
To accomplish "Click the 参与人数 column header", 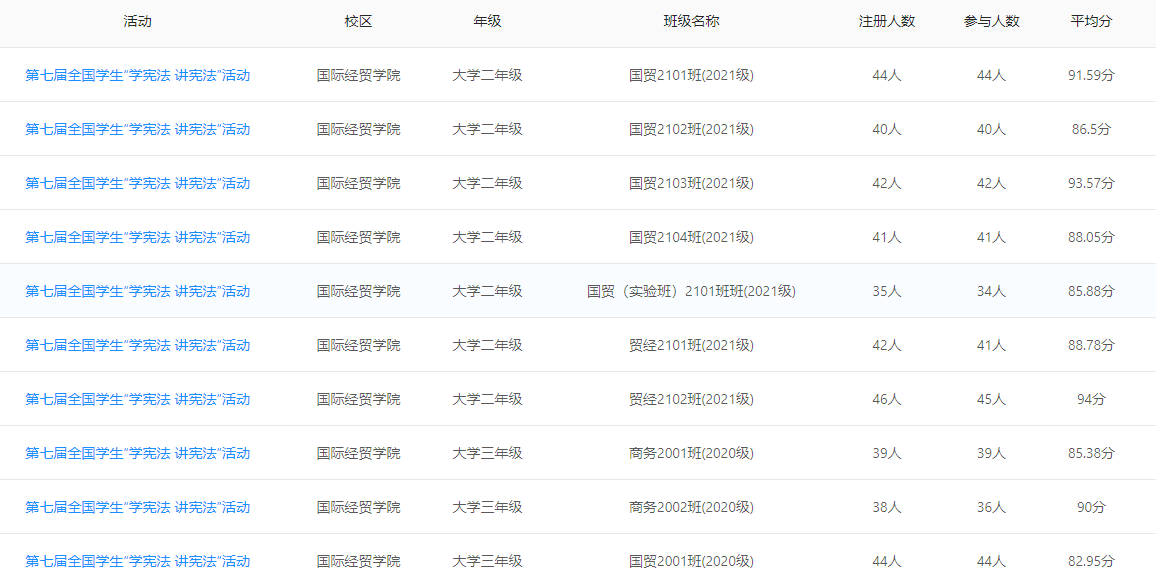I will coord(992,21).
